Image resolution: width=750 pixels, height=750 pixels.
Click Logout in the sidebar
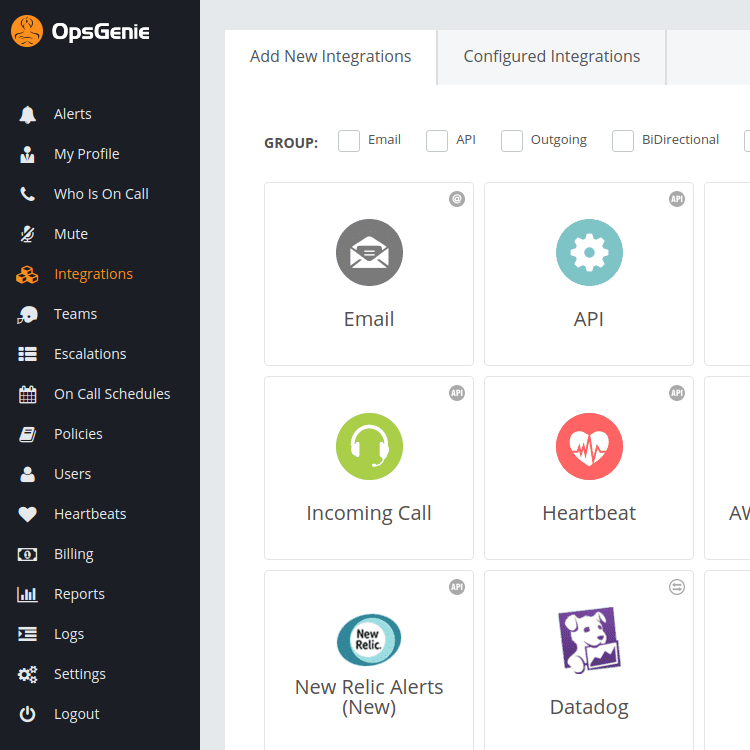point(76,714)
